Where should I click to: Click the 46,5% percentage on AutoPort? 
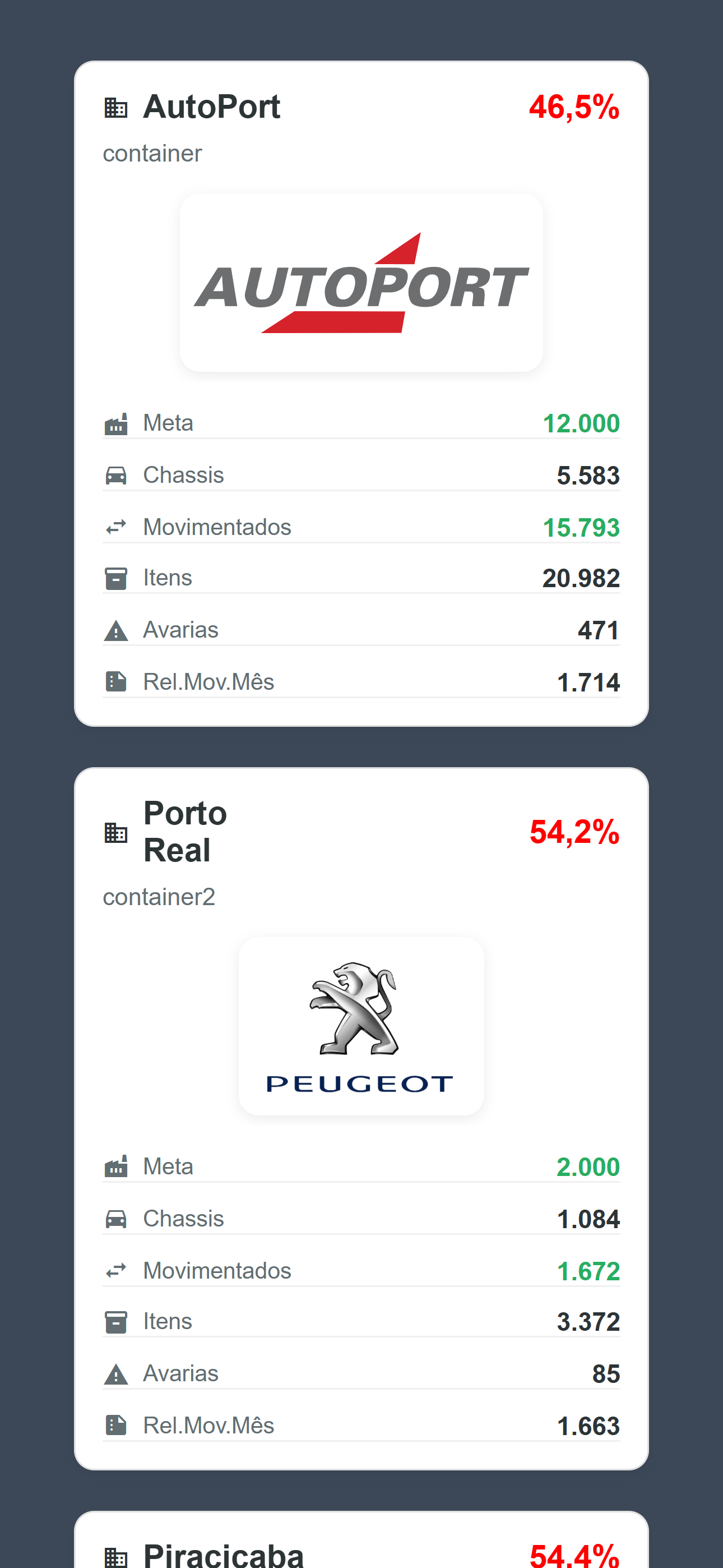[573, 107]
